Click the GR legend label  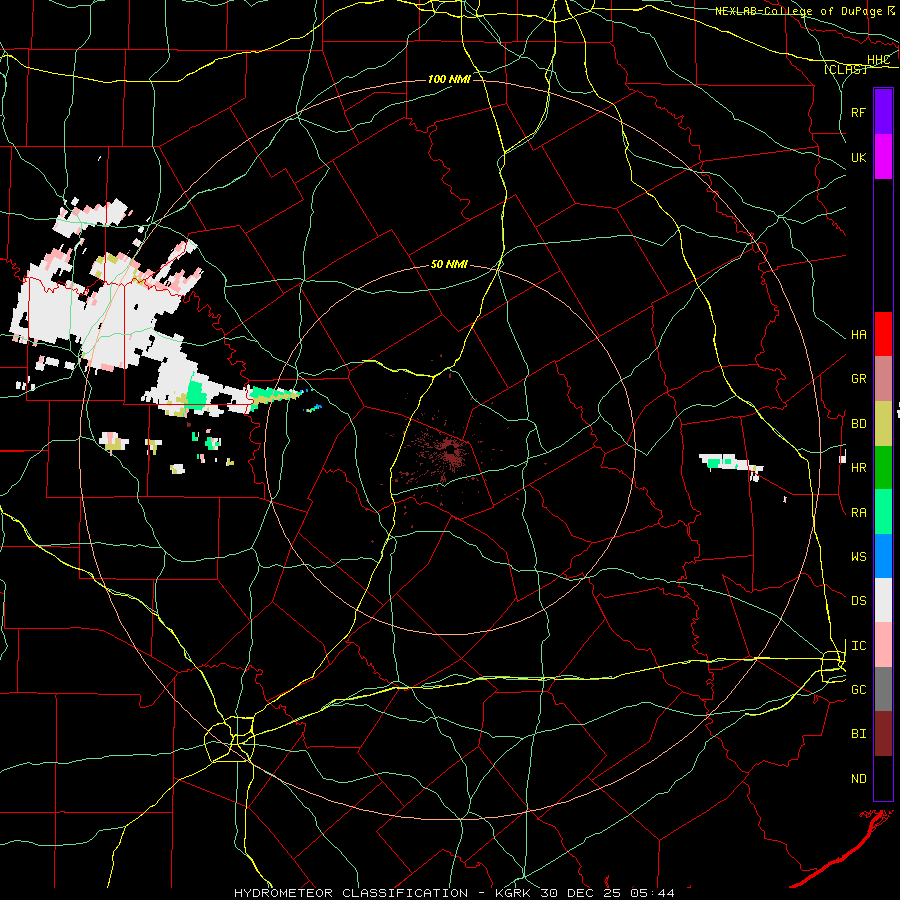(858, 379)
